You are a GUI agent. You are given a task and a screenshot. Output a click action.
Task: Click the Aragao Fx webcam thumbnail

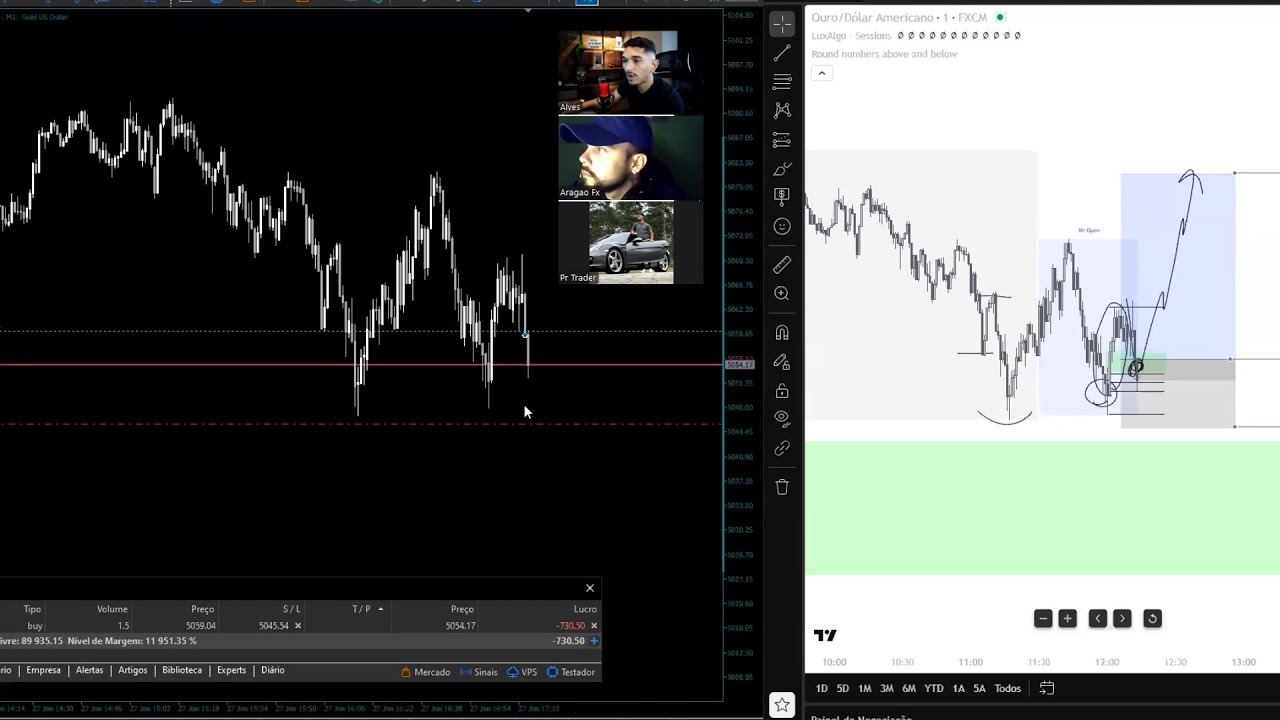click(x=631, y=158)
